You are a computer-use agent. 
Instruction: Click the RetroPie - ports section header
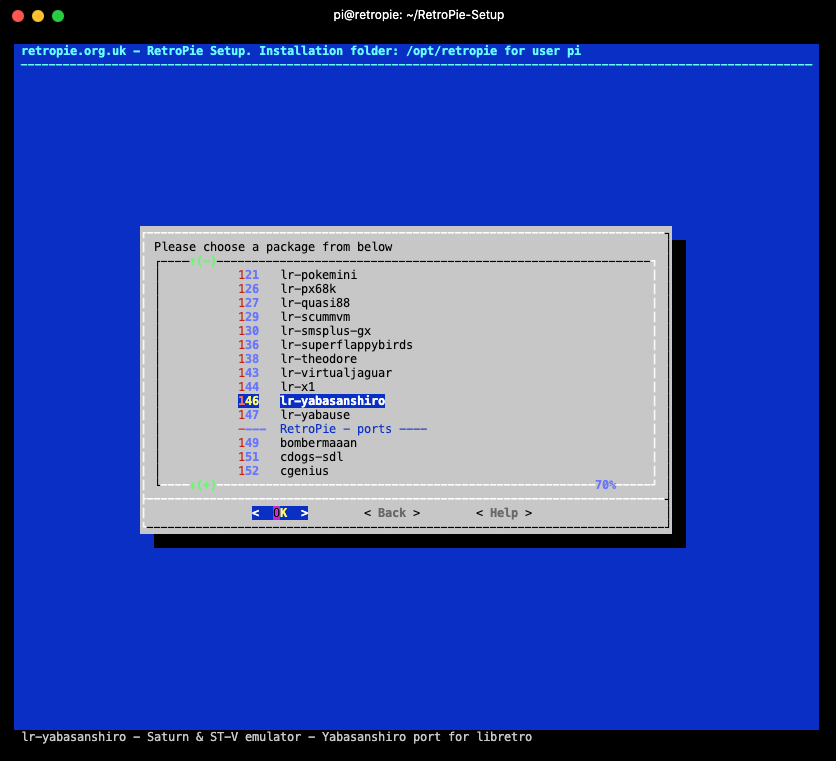332,429
